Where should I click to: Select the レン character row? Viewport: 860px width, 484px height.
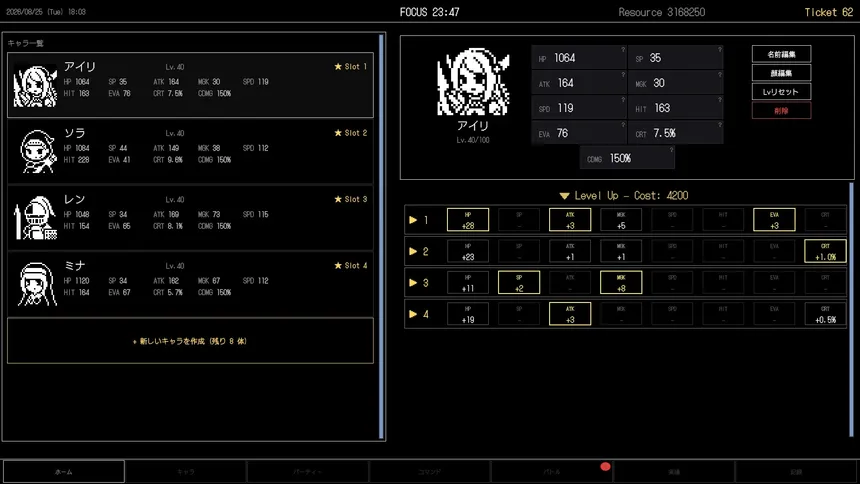tap(190, 218)
